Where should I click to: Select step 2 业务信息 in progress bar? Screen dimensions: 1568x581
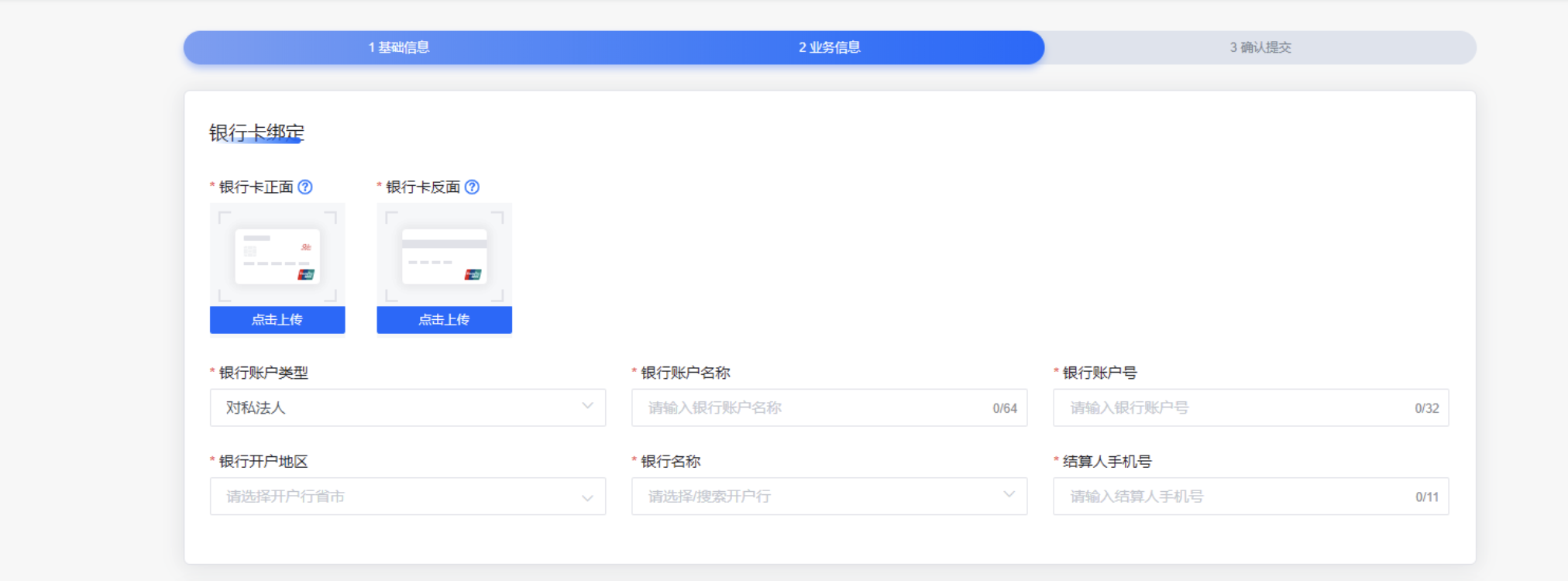[830, 47]
